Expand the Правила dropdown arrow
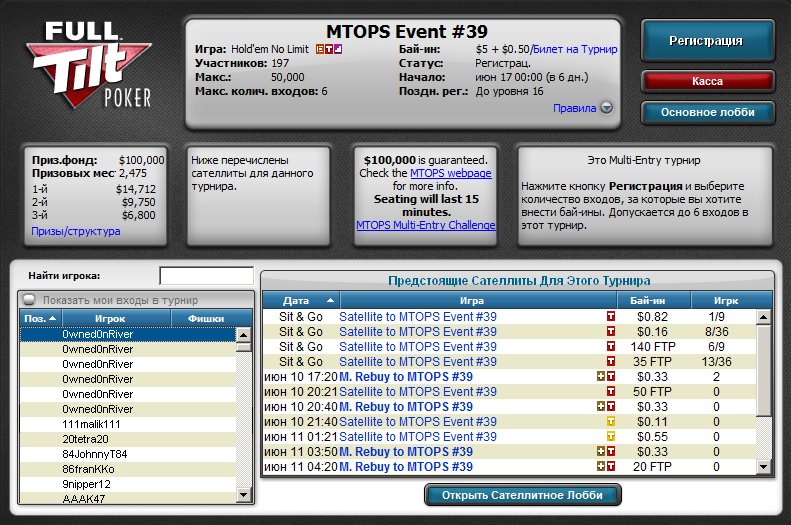The width and height of the screenshot is (791, 525). [x=607, y=108]
